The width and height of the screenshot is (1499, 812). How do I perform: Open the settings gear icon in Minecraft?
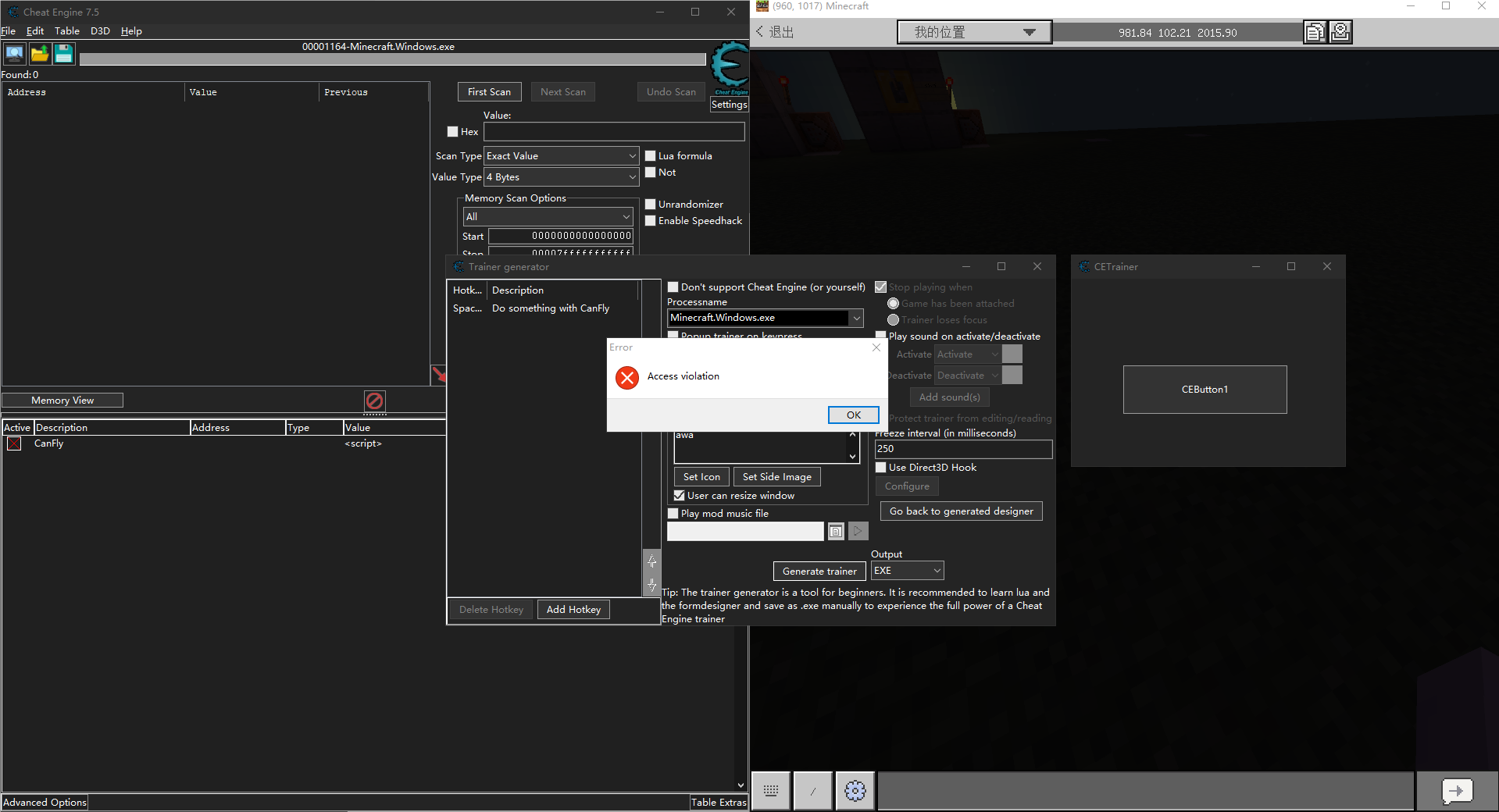855,791
